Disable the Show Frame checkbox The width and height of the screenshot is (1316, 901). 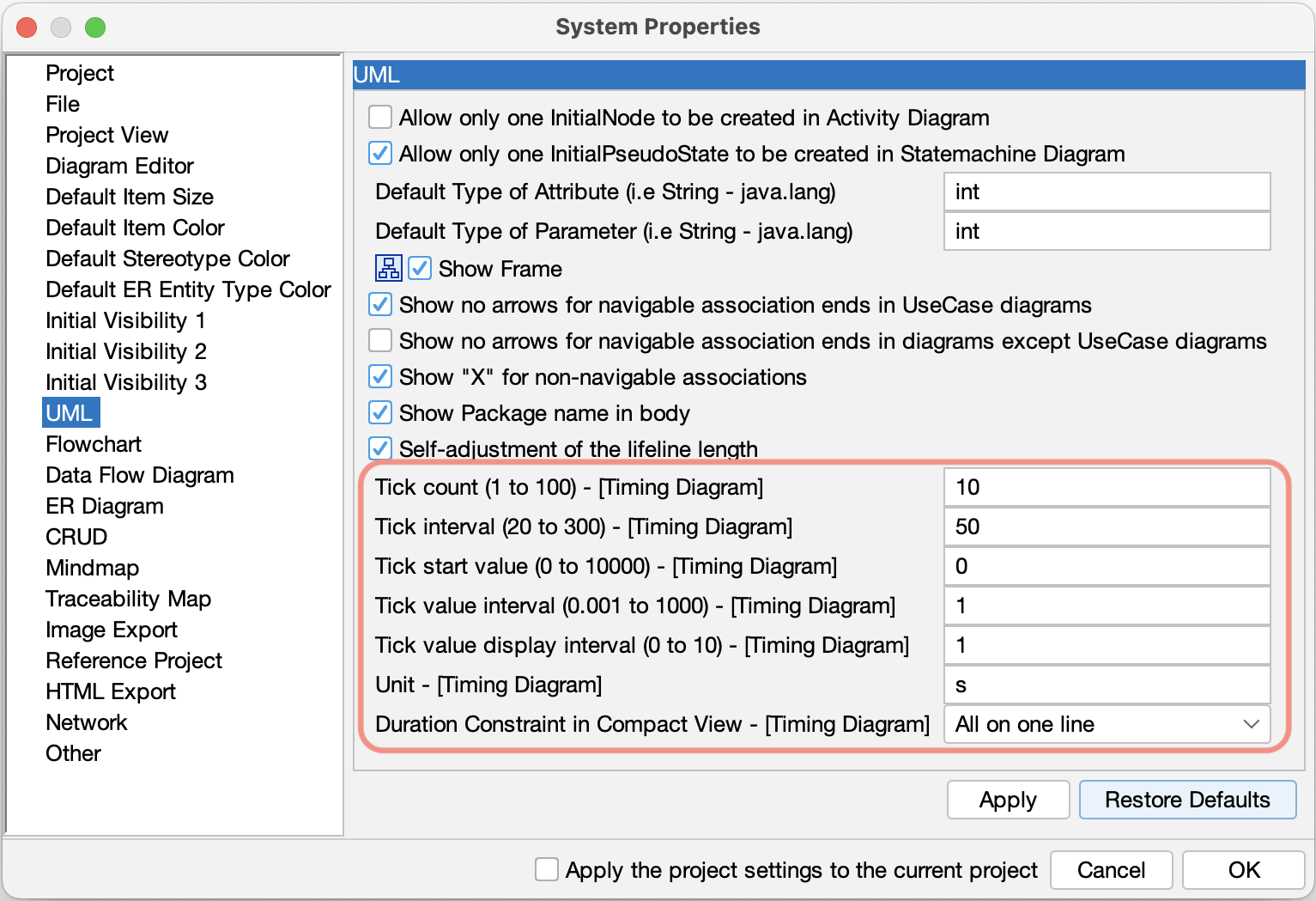tap(419, 268)
